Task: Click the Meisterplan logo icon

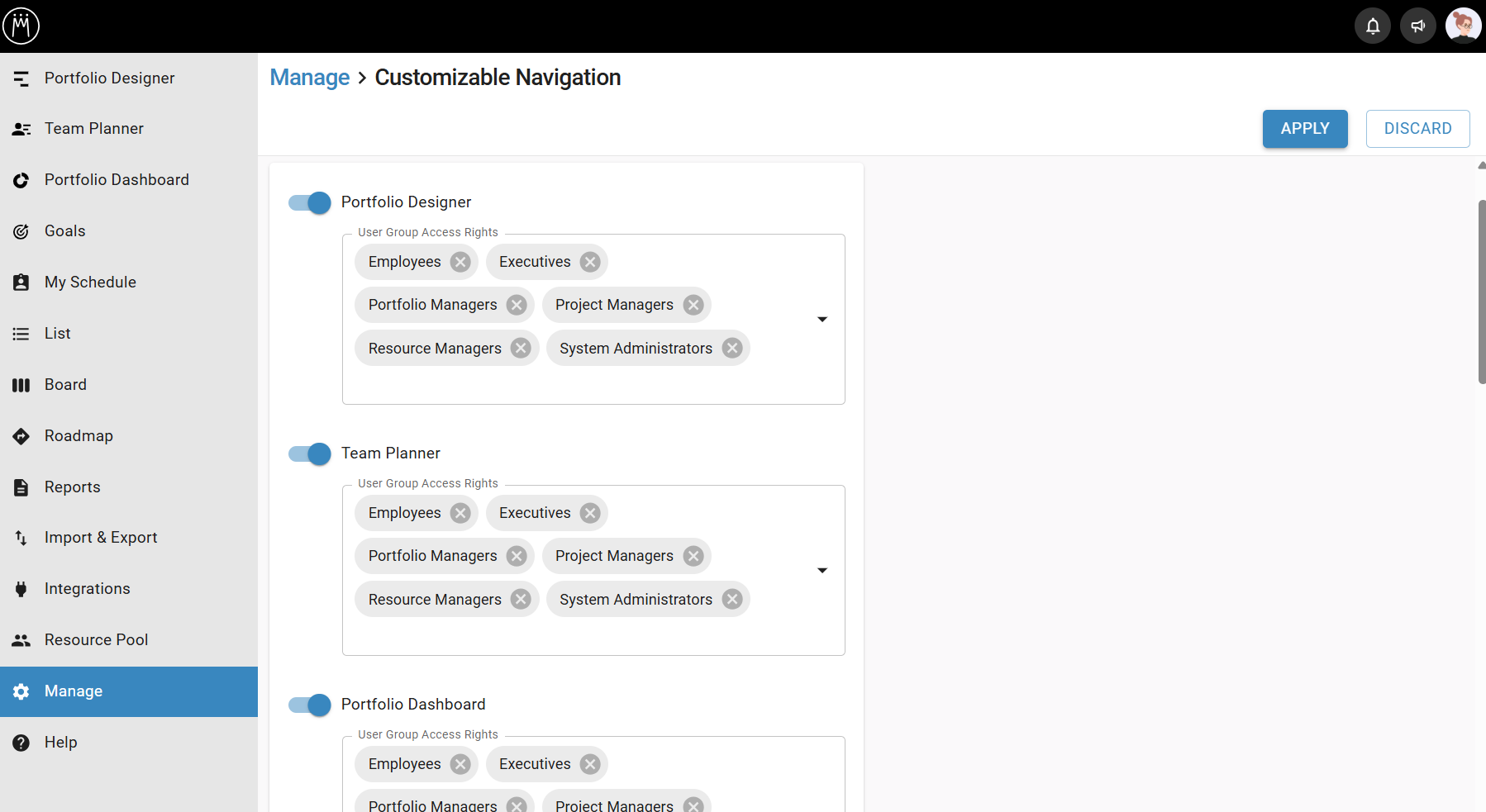Action: point(21,26)
